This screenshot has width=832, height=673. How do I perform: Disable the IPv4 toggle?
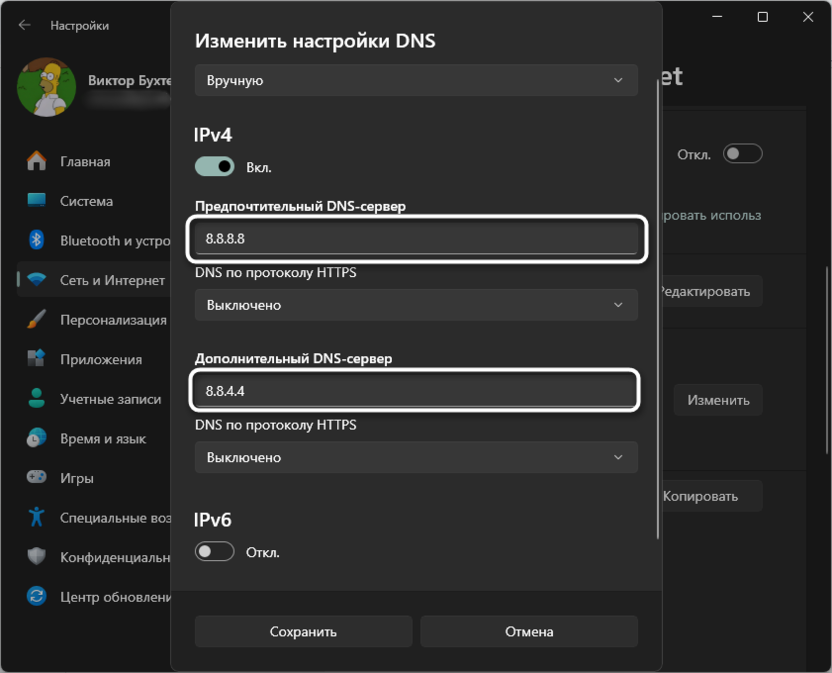pyautogui.click(x=214, y=166)
